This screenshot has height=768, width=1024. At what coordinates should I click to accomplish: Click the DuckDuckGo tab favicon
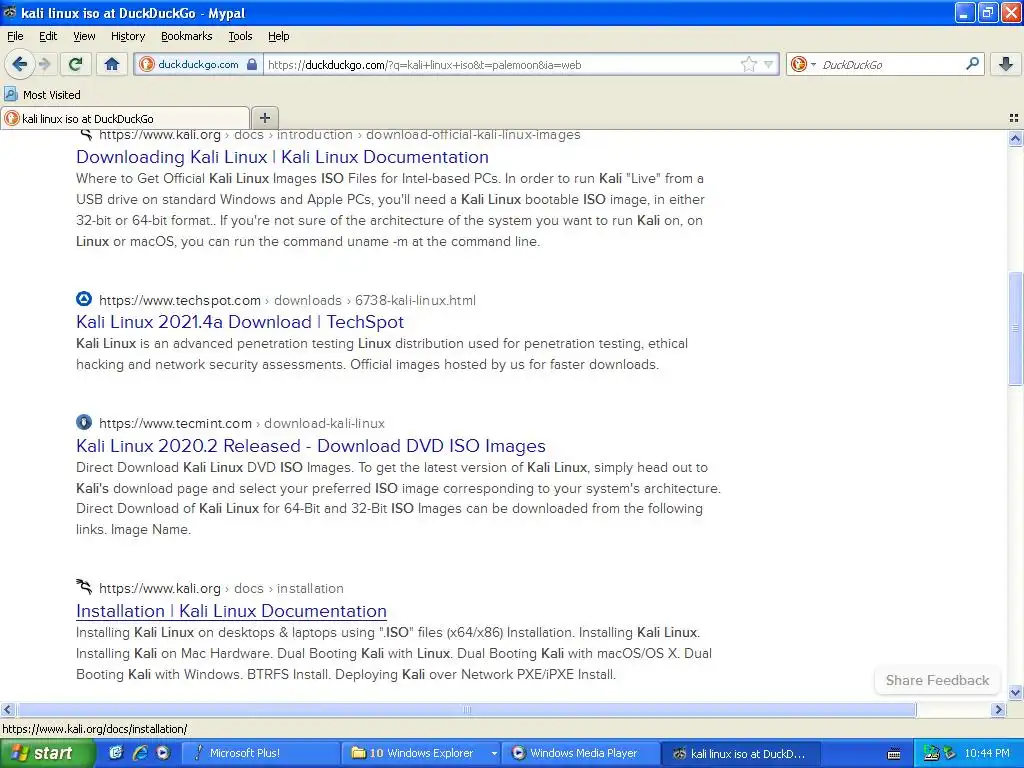[12, 118]
